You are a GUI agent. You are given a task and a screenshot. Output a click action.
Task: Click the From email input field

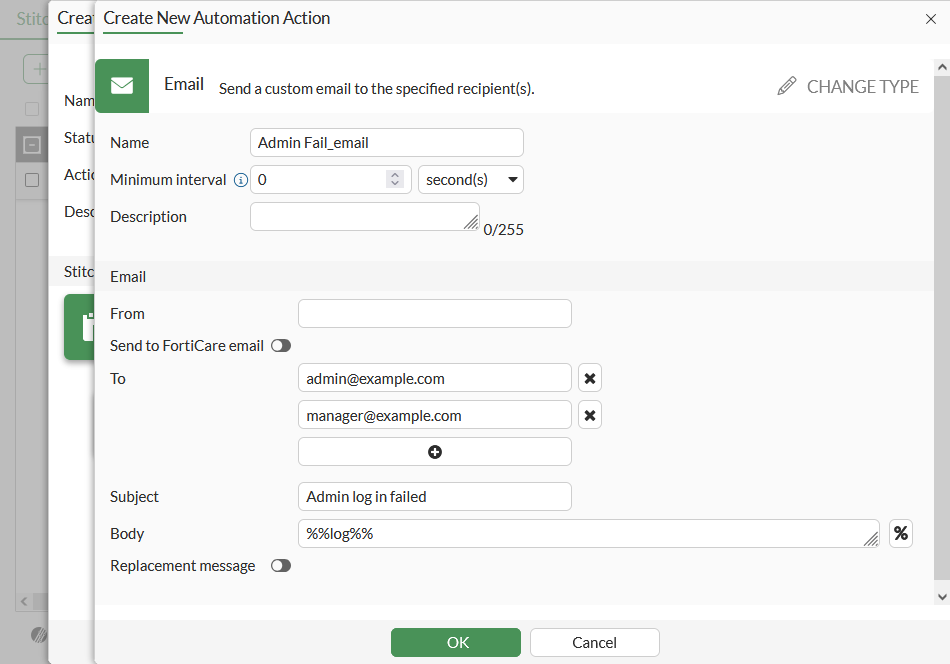pos(435,314)
